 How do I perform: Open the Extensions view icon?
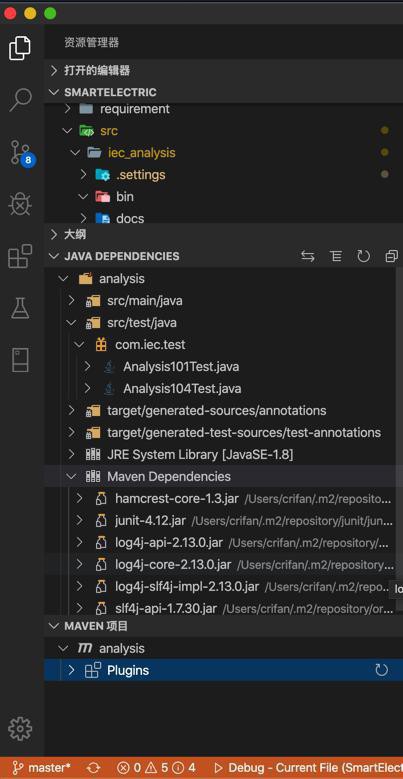click(20, 256)
